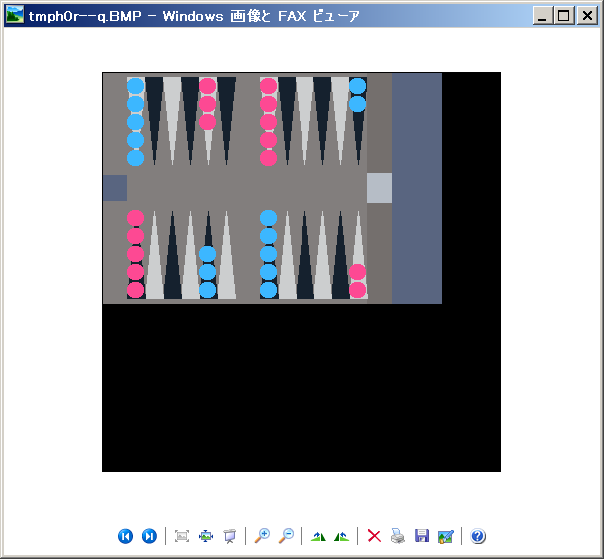Image resolution: width=604 pixels, height=559 pixels.
Task: Close the image viewer window
Action: tap(587, 16)
